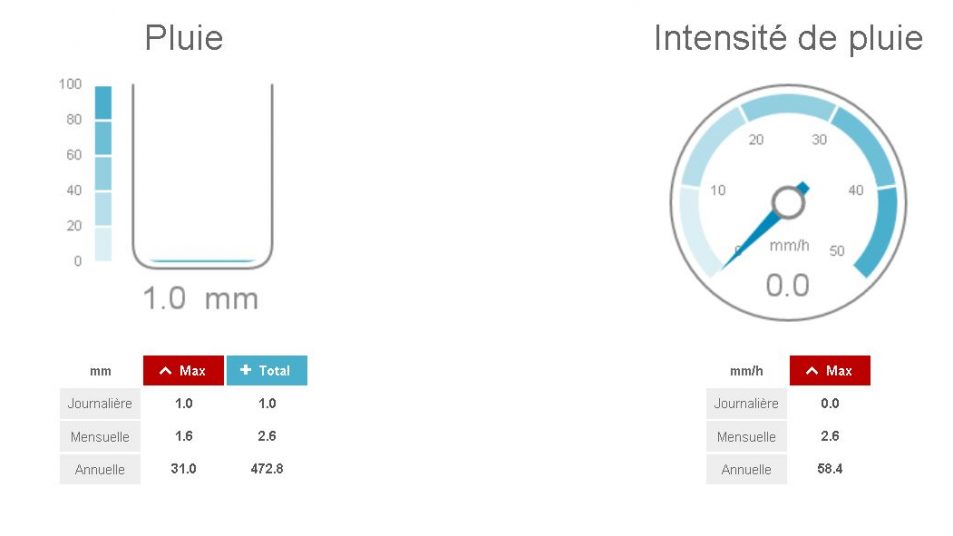
Task: Click the red Max button under rain intensity
Action: point(830,370)
